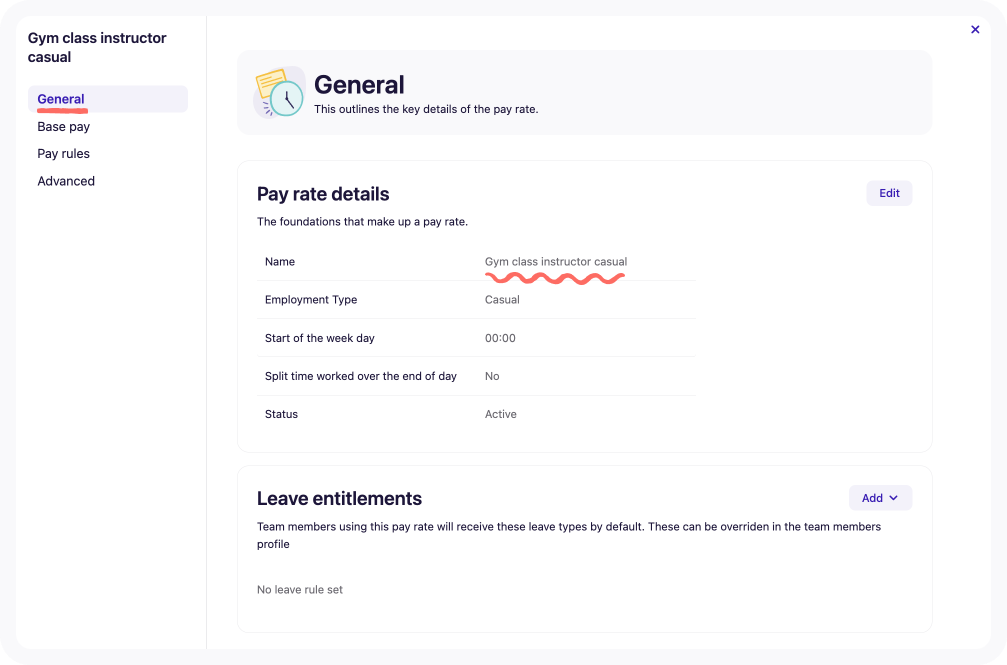Click the Edit button for pay rate details
This screenshot has height=665, width=1007.
click(x=888, y=193)
